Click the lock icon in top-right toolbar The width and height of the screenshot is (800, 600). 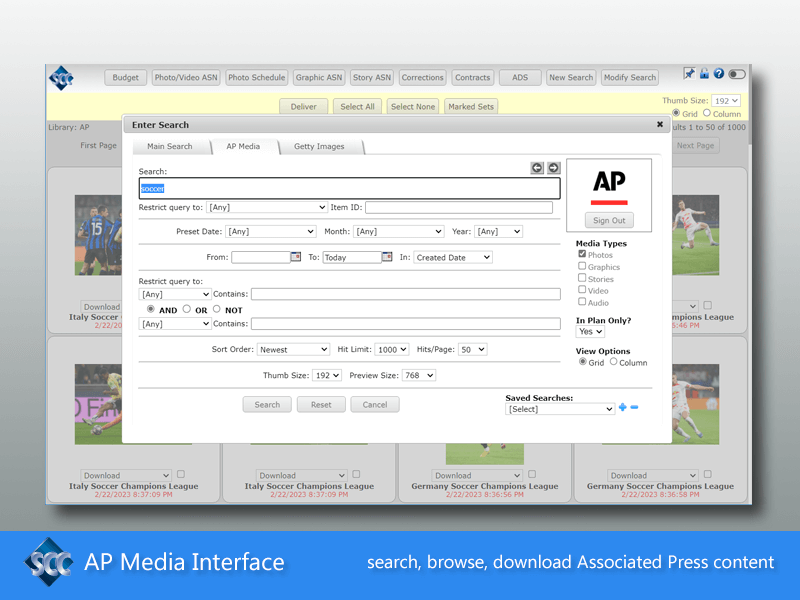[x=704, y=73]
